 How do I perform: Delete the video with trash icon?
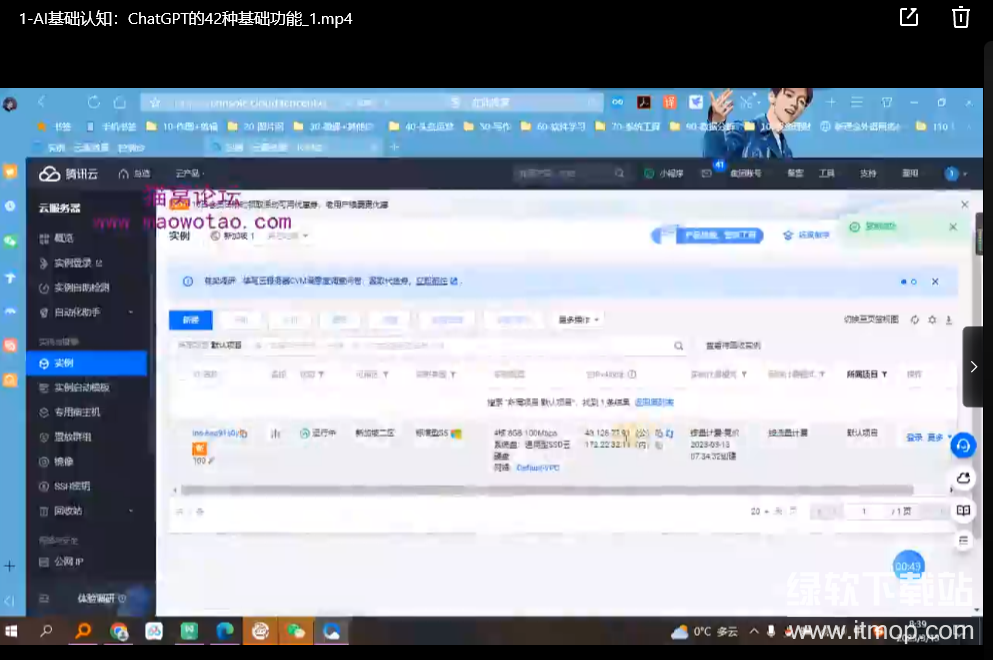tap(961, 17)
